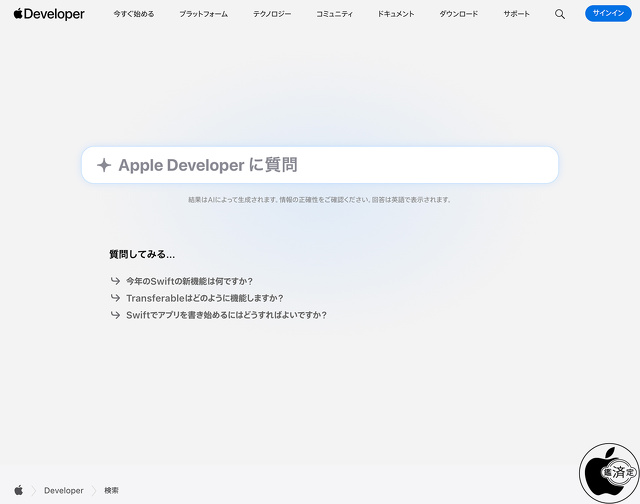
Task: Click the arrow icon beside 今年のSwift suggestion
Action: point(115,281)
